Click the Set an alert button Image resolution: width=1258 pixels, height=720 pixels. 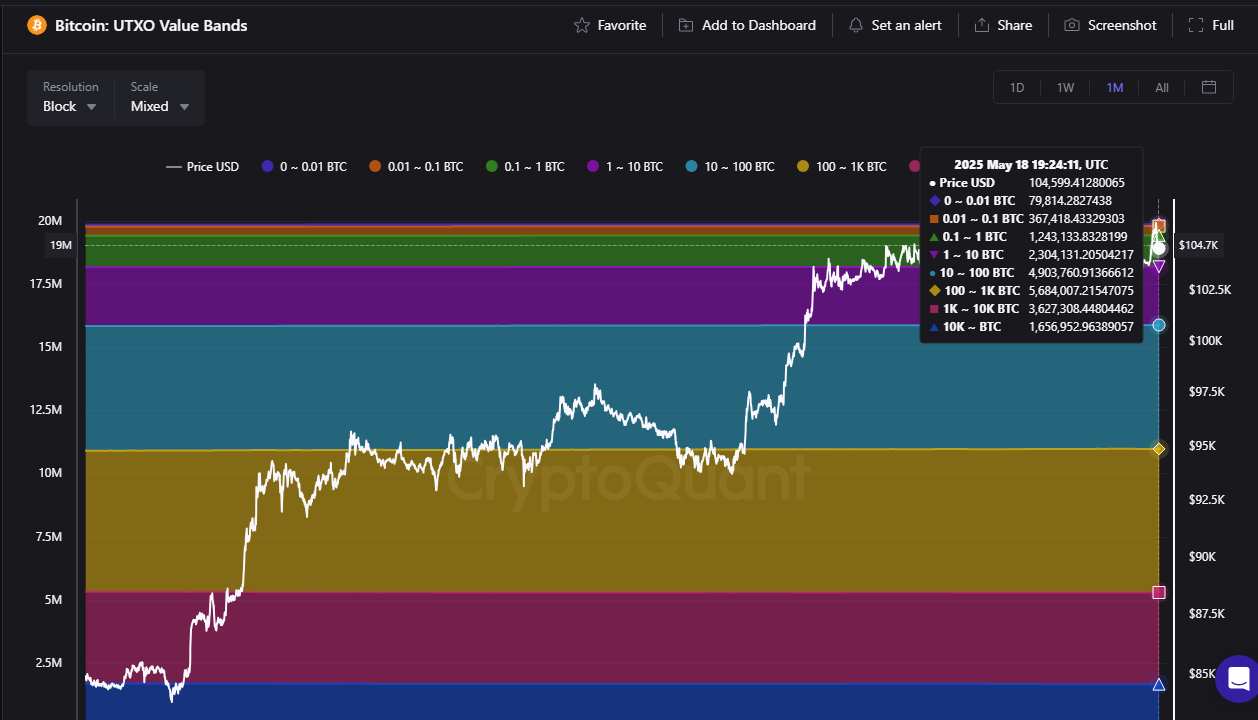[895, 24]
